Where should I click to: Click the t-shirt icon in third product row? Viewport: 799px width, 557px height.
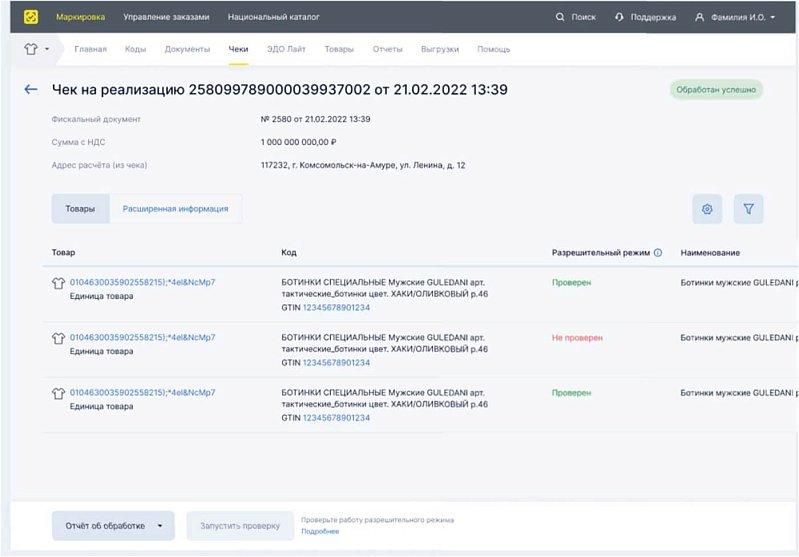(59, 393)
